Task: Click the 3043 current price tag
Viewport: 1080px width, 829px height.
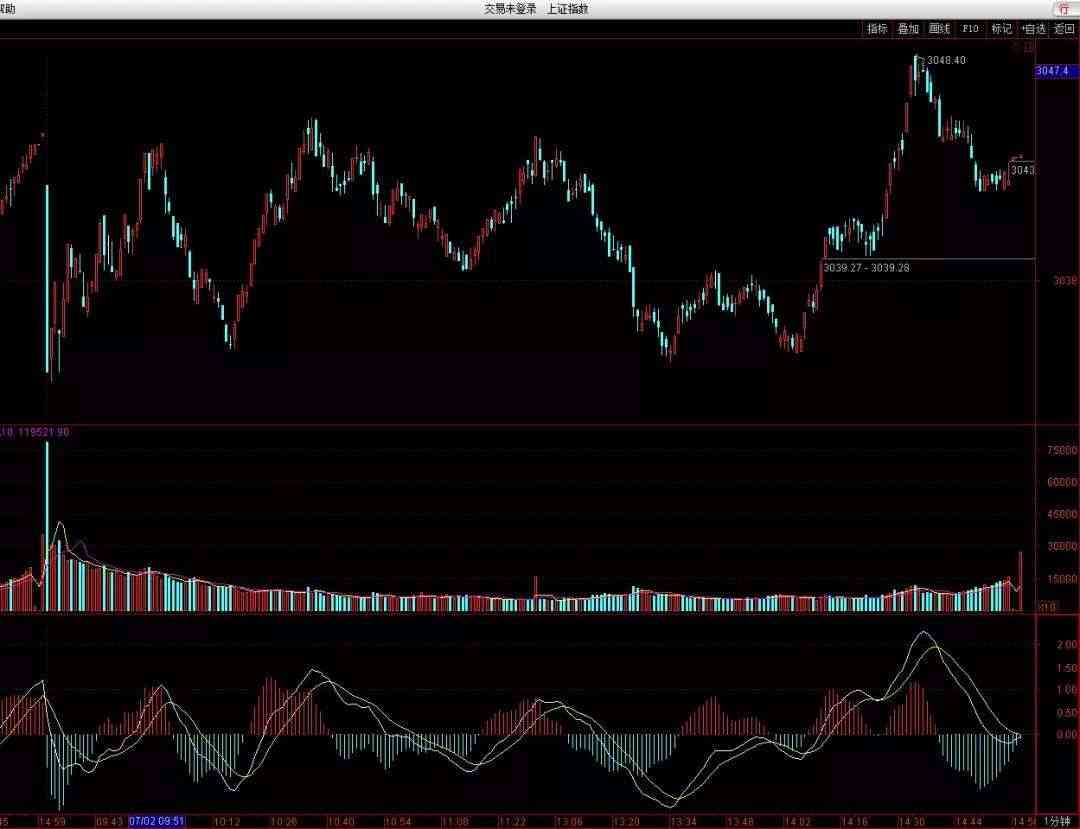Action: tap(1022, 170)
